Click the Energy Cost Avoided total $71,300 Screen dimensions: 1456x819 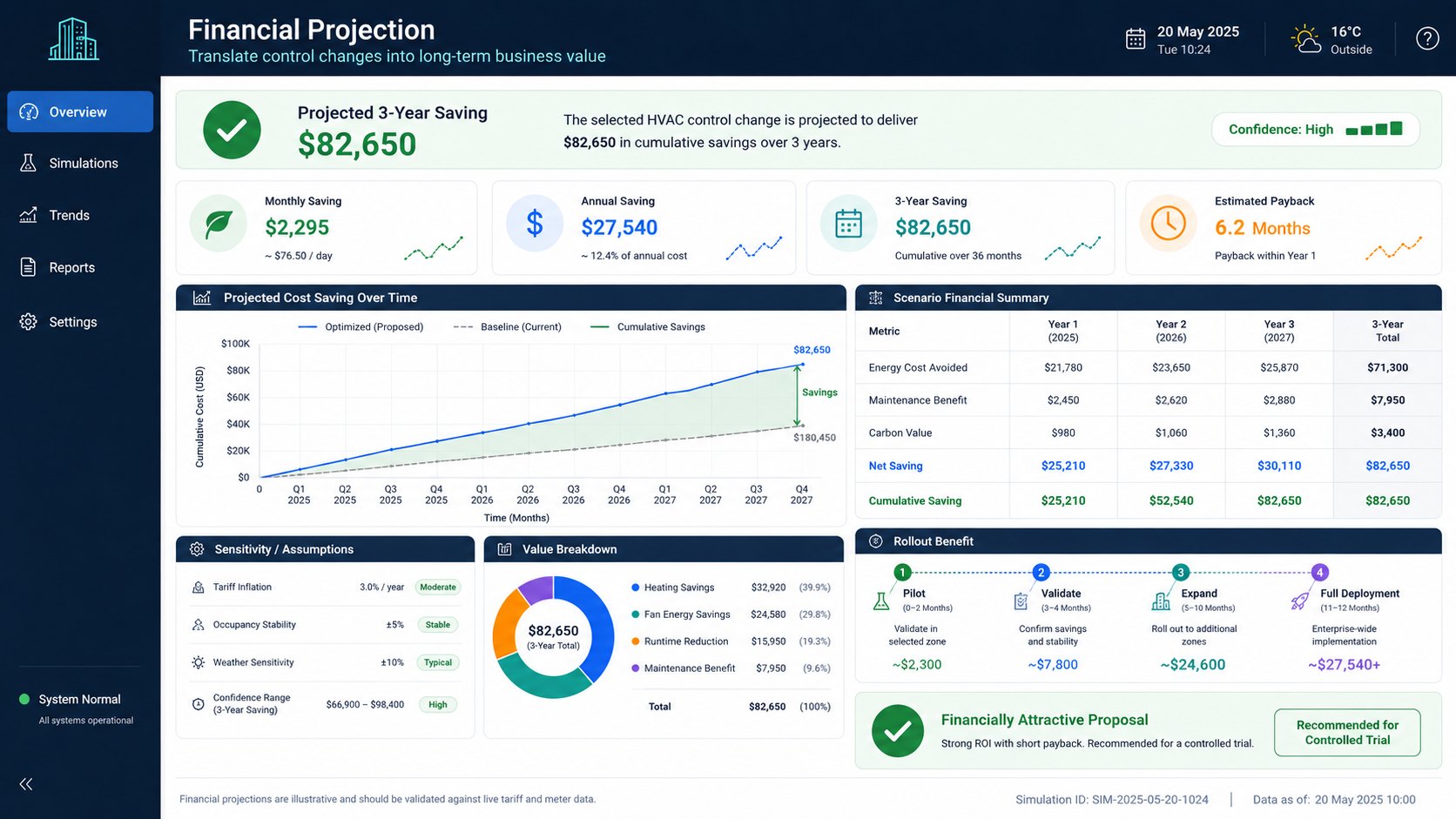coord(1387,367)
